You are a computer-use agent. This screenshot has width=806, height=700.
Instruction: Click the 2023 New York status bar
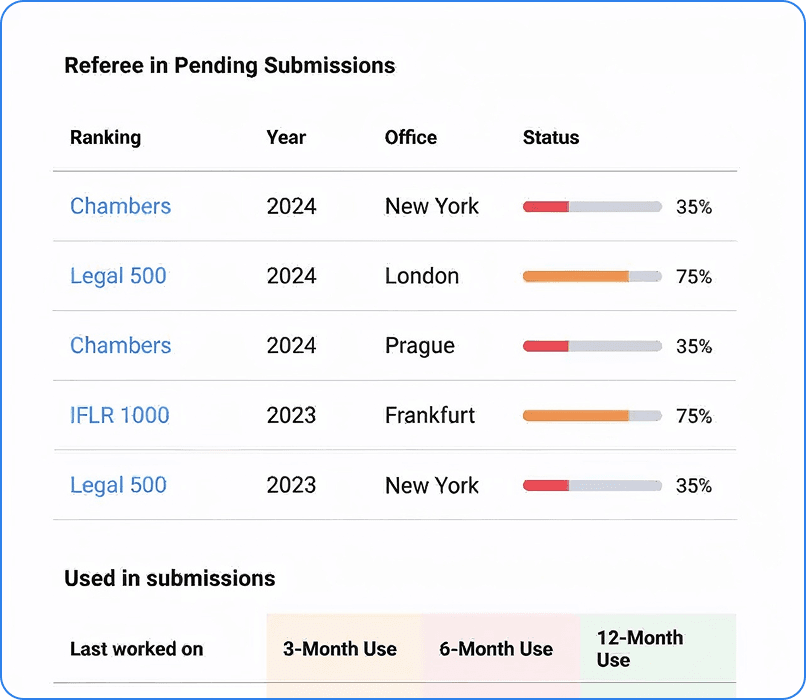click(592, 485)
